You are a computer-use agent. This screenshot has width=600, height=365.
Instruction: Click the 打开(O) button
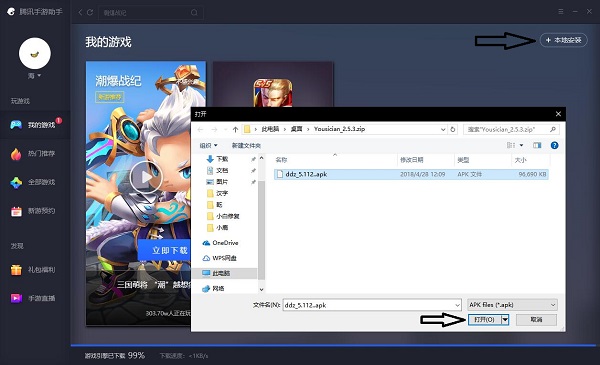click(x=484, y=319)
